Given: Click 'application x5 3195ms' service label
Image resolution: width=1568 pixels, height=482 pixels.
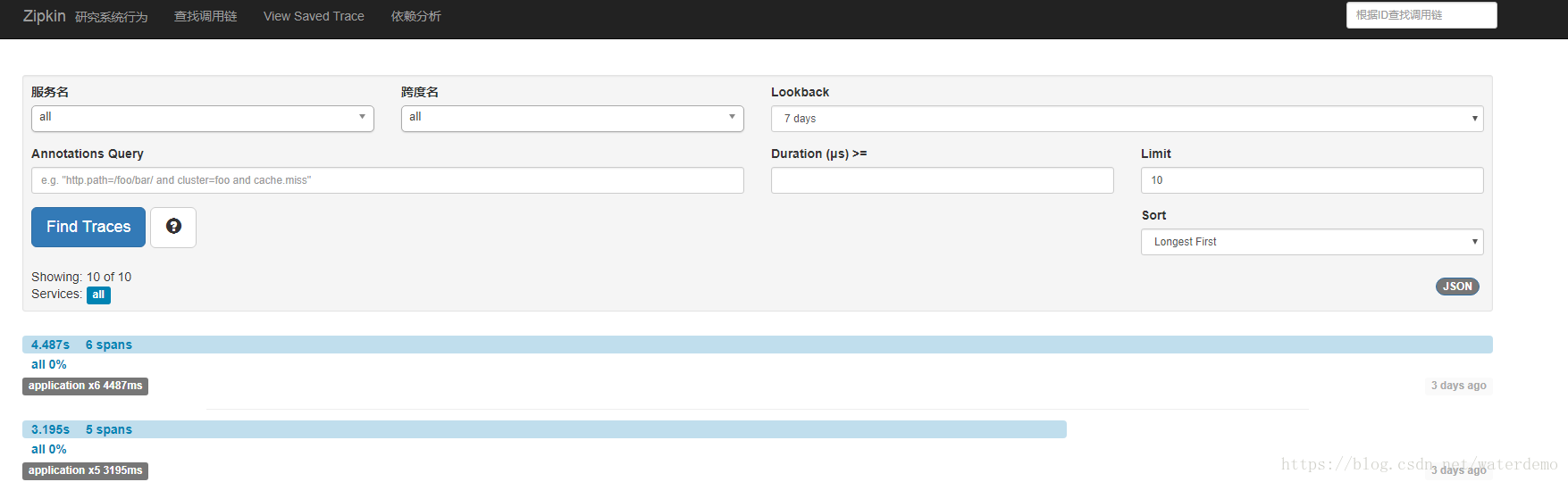Looking at the screenshot, I should [85, 470].
